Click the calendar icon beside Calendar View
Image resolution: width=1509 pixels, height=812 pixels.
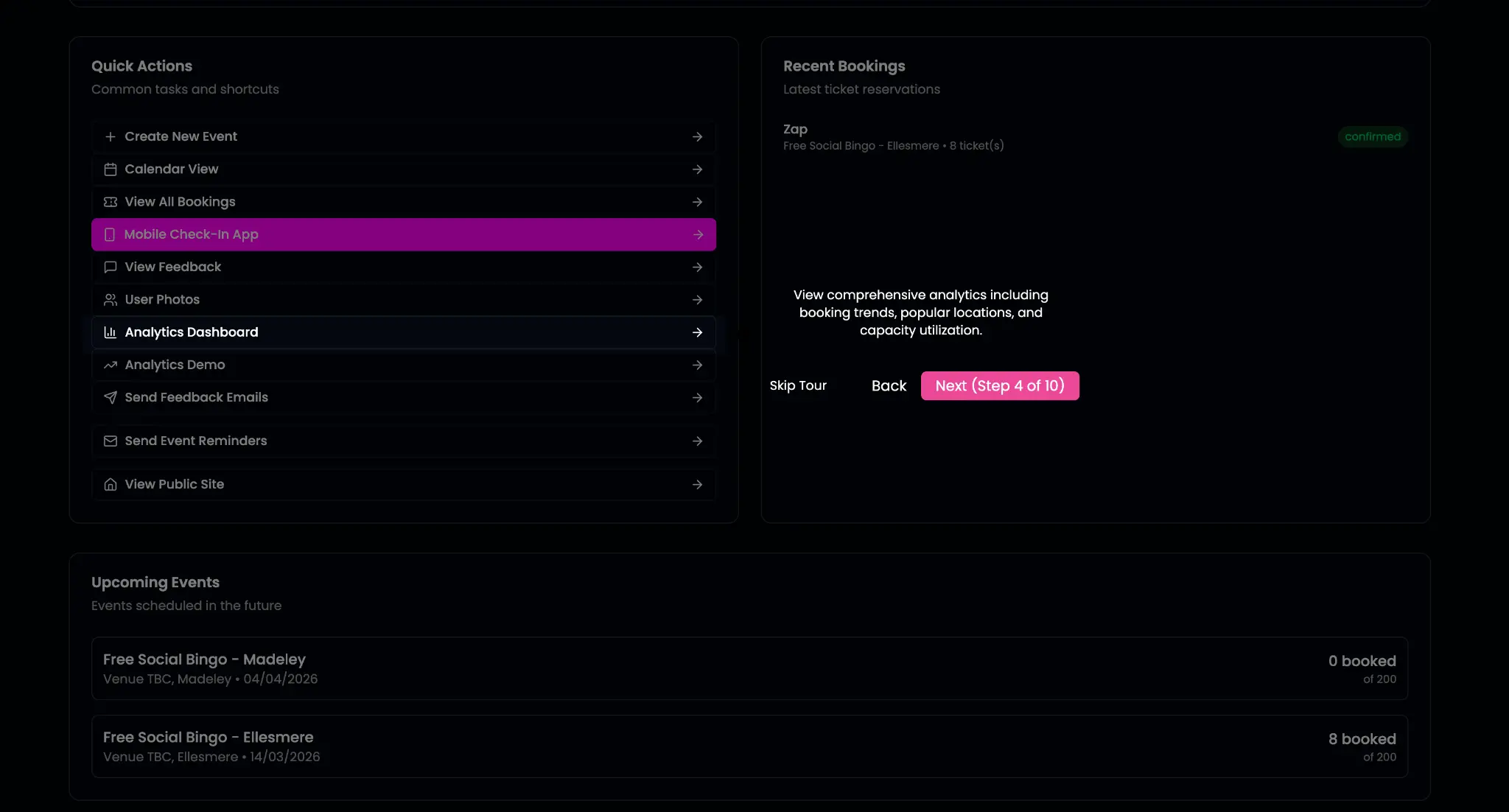pyautogui.click(x=111, y=169)
